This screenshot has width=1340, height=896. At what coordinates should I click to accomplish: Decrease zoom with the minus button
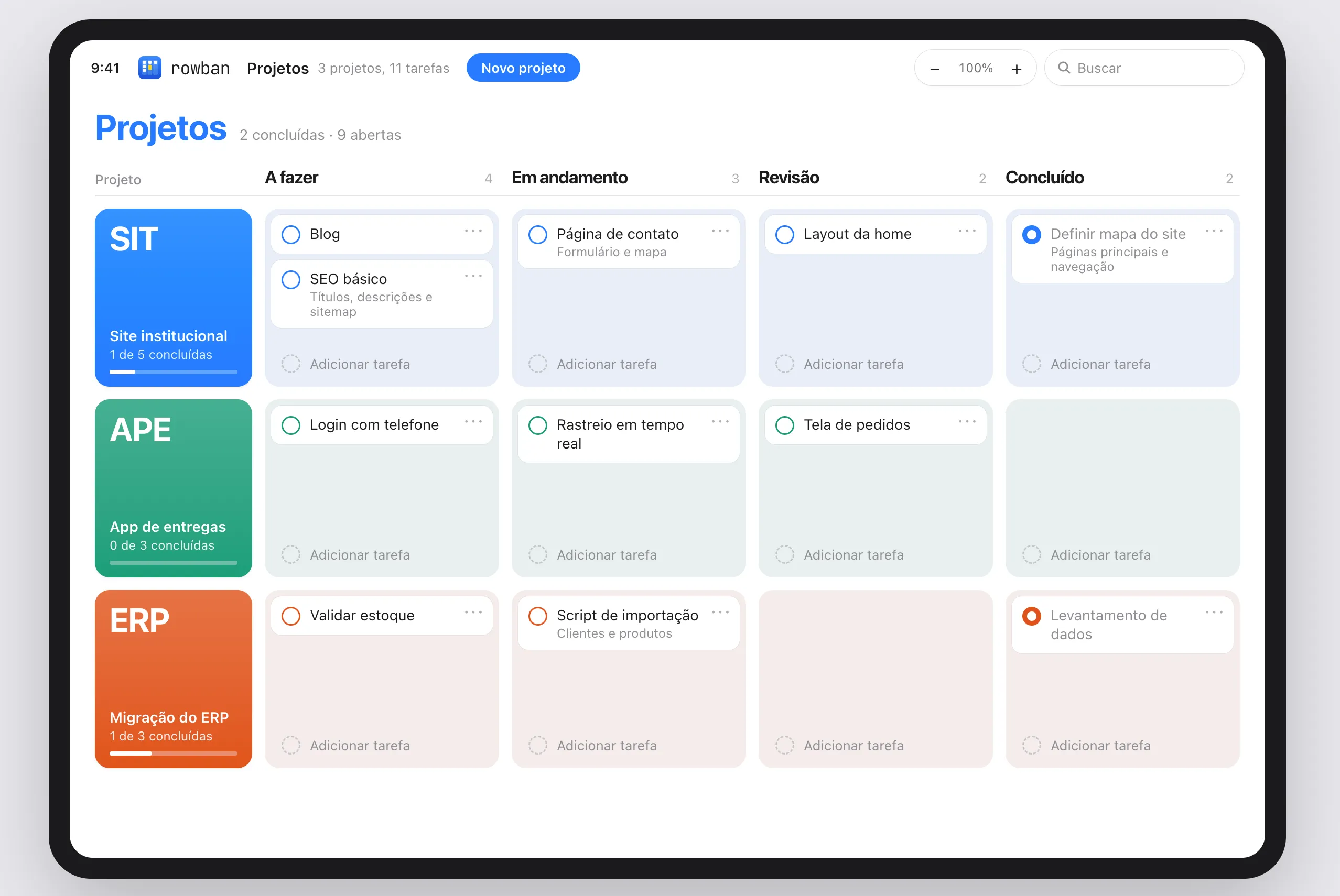pyautogui.click(x=935, y=69)
